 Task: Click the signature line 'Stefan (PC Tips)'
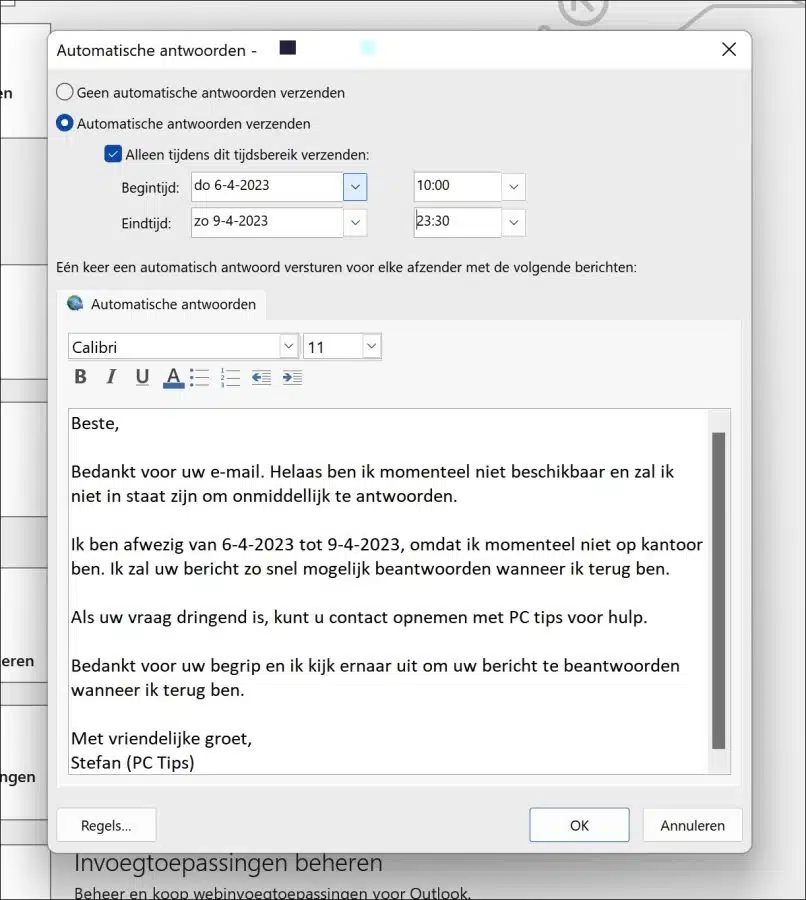(x=133, y=762)
